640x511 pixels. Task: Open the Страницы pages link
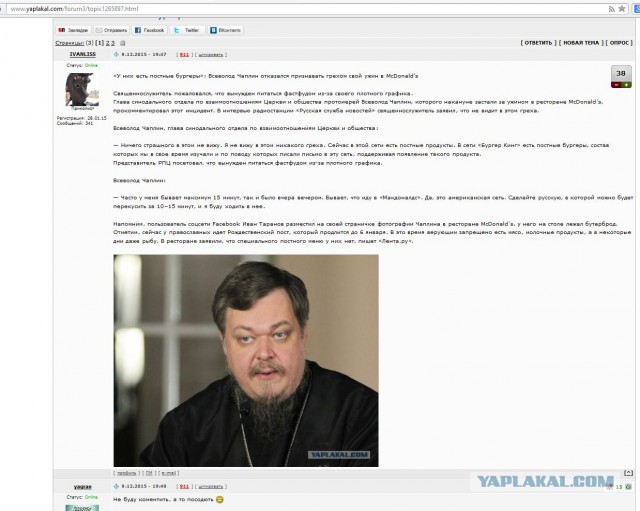tap(69, 43)
